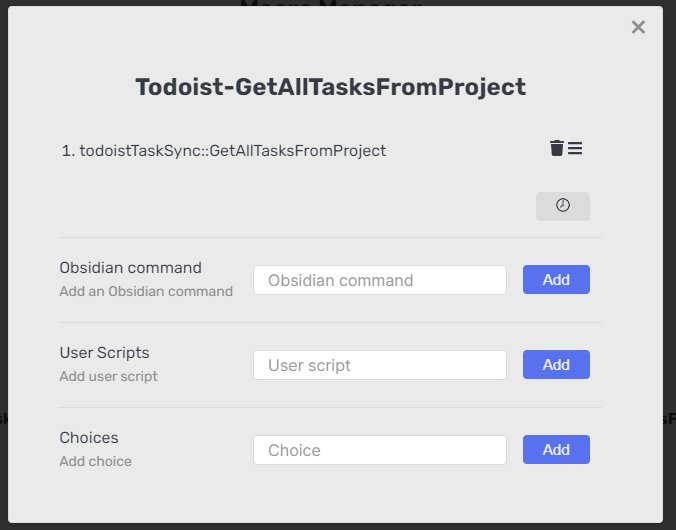Click the 'Add choice' description text
This screenshot has width=676, height=530.
pyautogui.click(x=95, y=462)
